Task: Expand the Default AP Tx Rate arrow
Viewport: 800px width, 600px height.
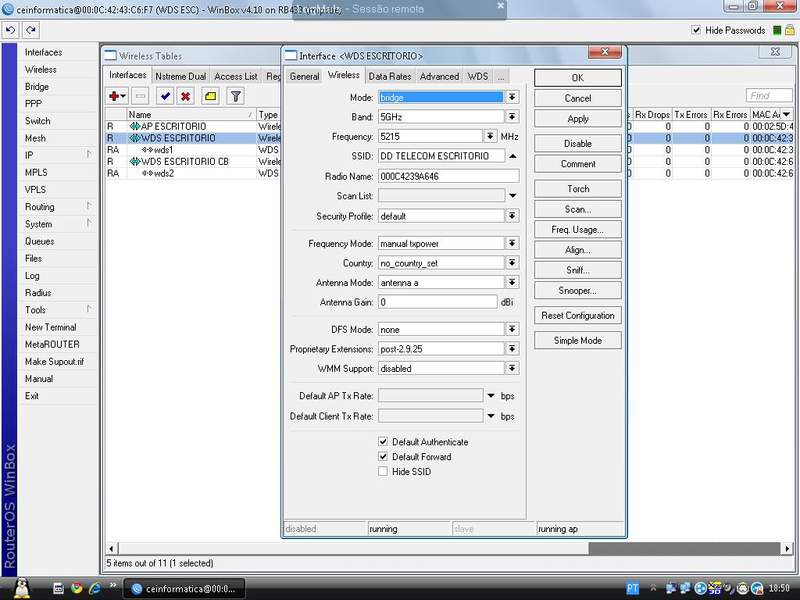Action: [x=491, y=396]
